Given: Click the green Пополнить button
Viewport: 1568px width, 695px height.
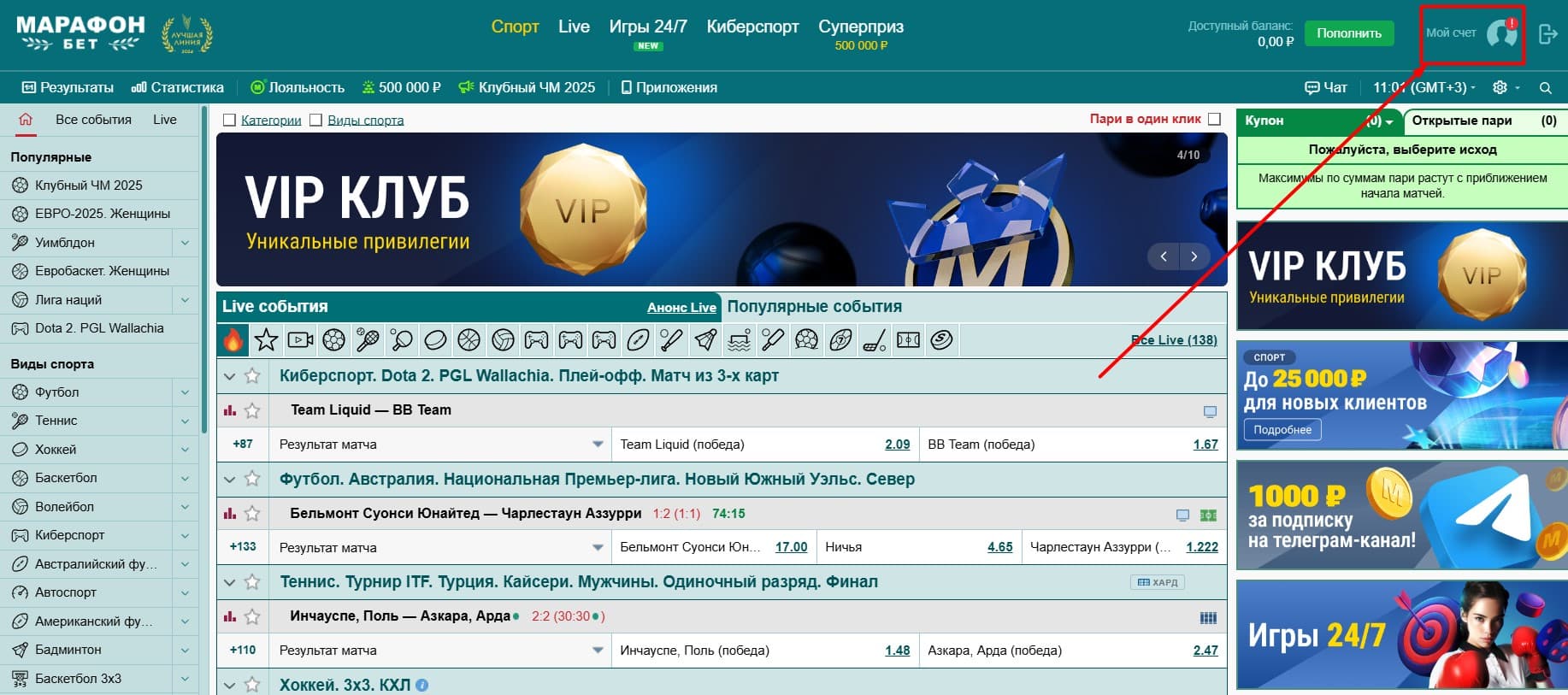Looking at the screenshot, I should pyautogui.click(x=1349, y=33).
